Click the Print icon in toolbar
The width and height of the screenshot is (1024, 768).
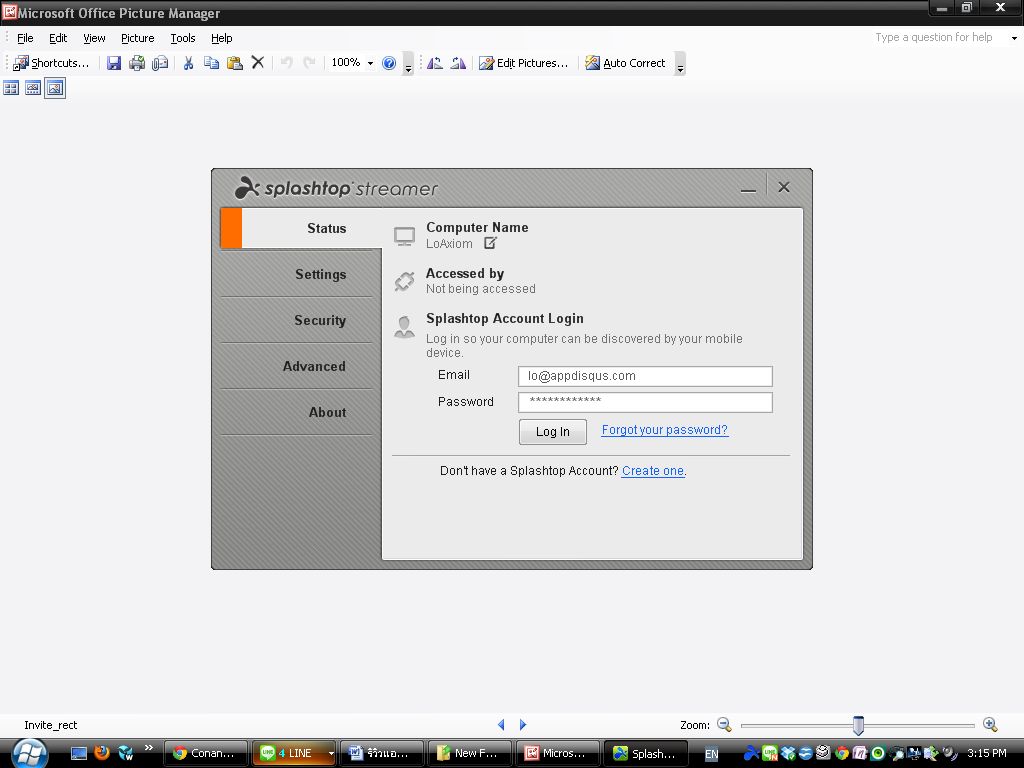[x=136, y=63]
